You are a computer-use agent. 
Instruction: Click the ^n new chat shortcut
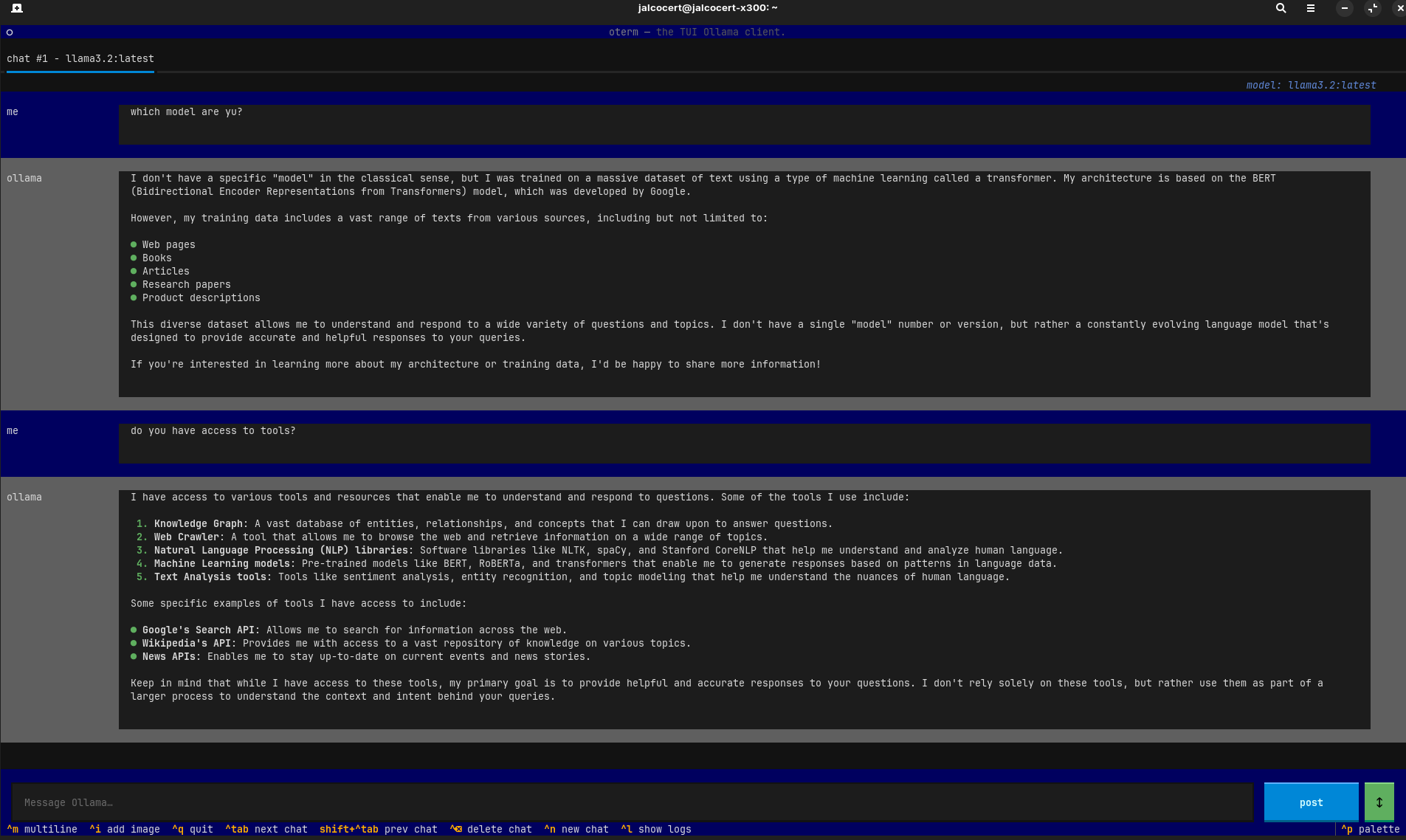point(576,830)
